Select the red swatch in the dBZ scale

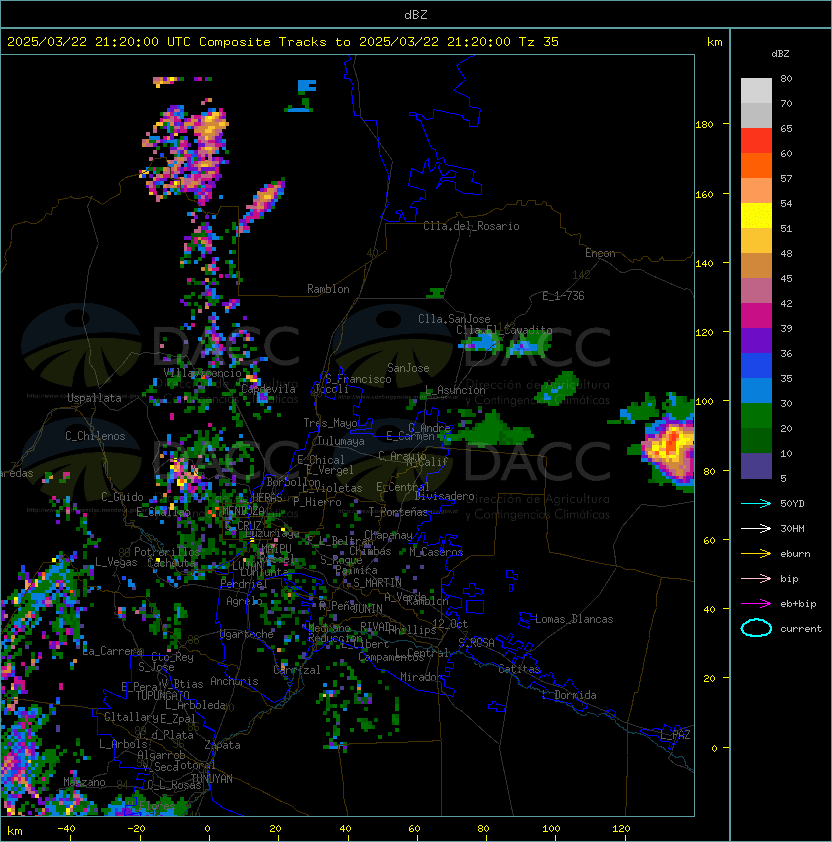click(756, 141)
